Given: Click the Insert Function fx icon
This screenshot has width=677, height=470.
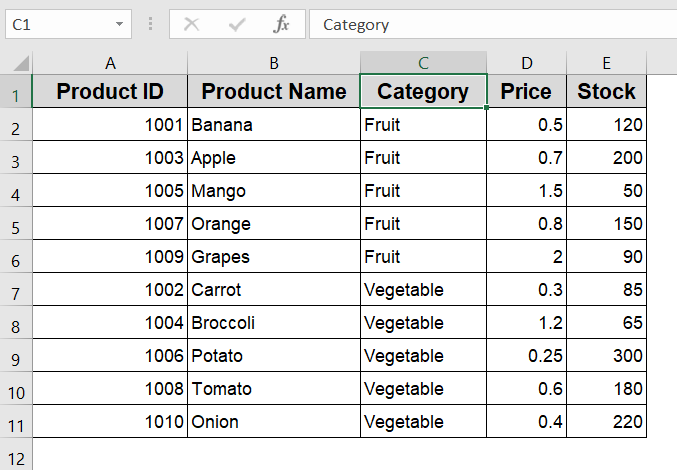Looking at the screenshot, I should [281, 24].
